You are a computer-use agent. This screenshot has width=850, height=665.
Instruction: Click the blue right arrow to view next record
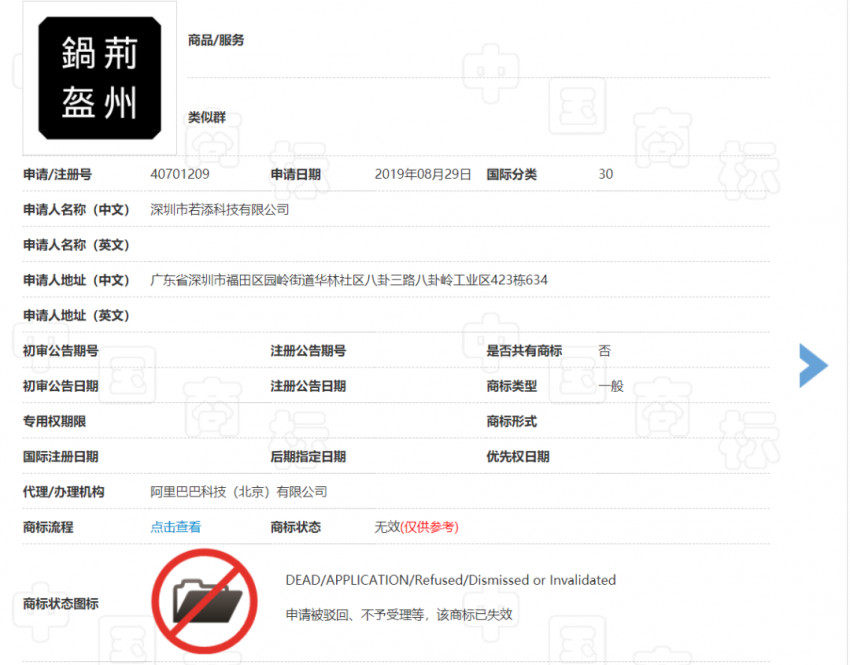click(x=815, y=366)
